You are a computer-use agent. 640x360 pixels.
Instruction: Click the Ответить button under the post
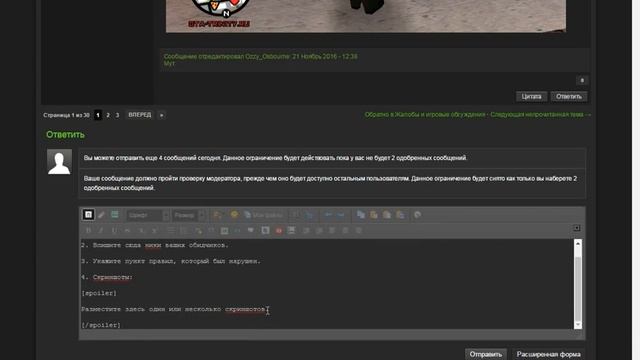pyautogui.click(x=569, y=97)
